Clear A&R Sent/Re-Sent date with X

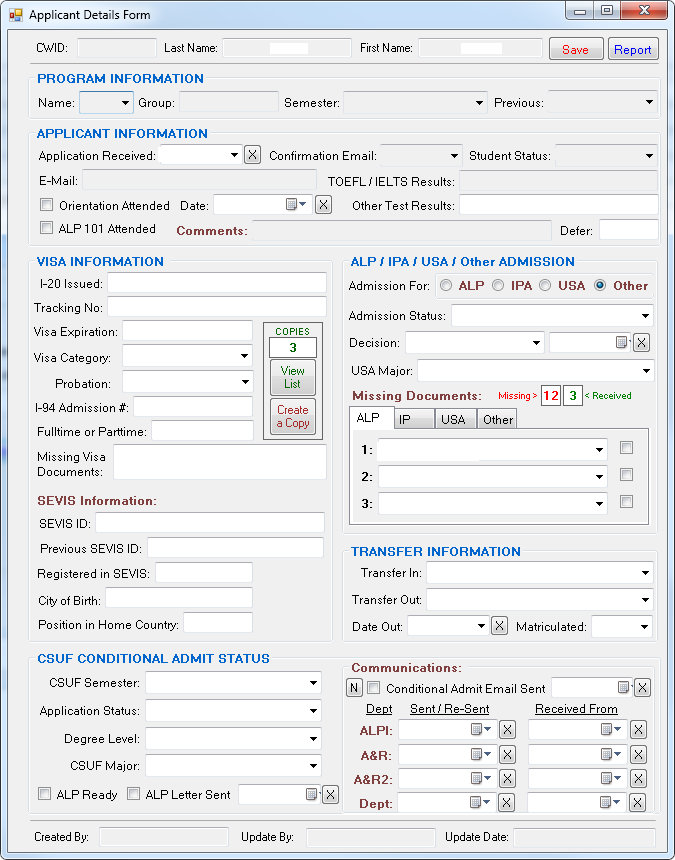coord(507,755)
